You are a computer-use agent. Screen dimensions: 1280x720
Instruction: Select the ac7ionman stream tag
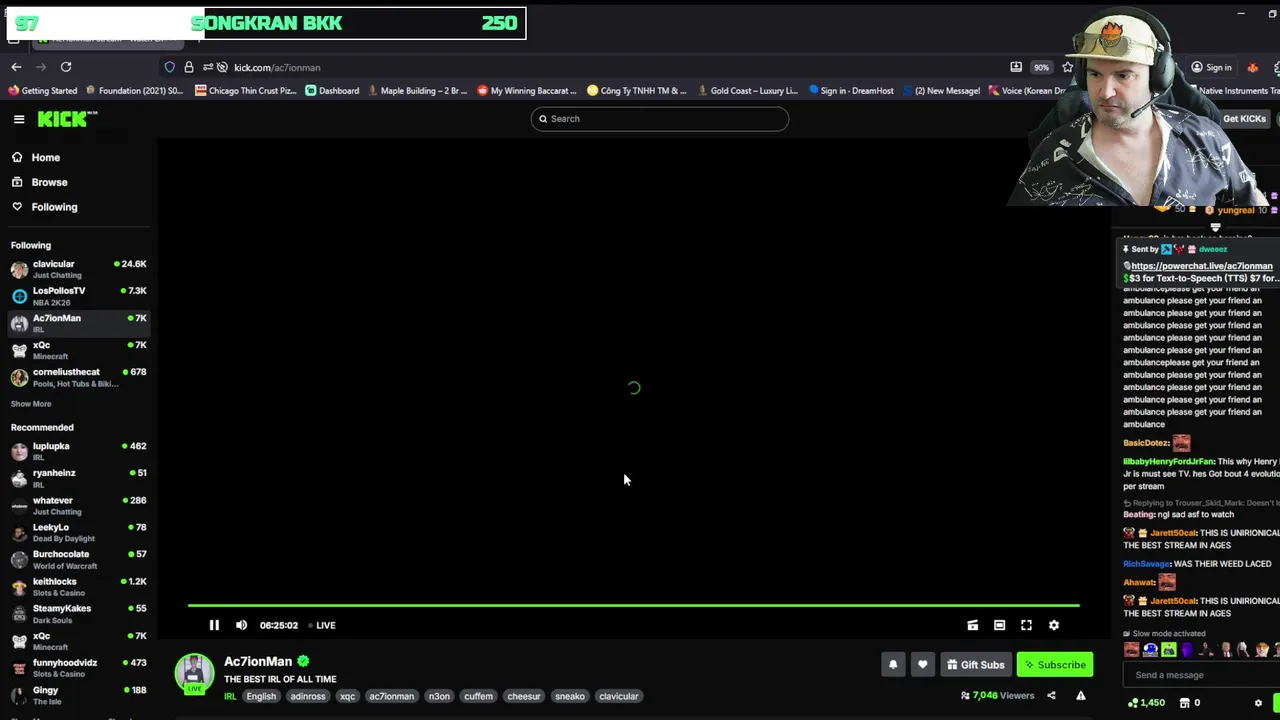pyautogui.click(x=391, y=696)
